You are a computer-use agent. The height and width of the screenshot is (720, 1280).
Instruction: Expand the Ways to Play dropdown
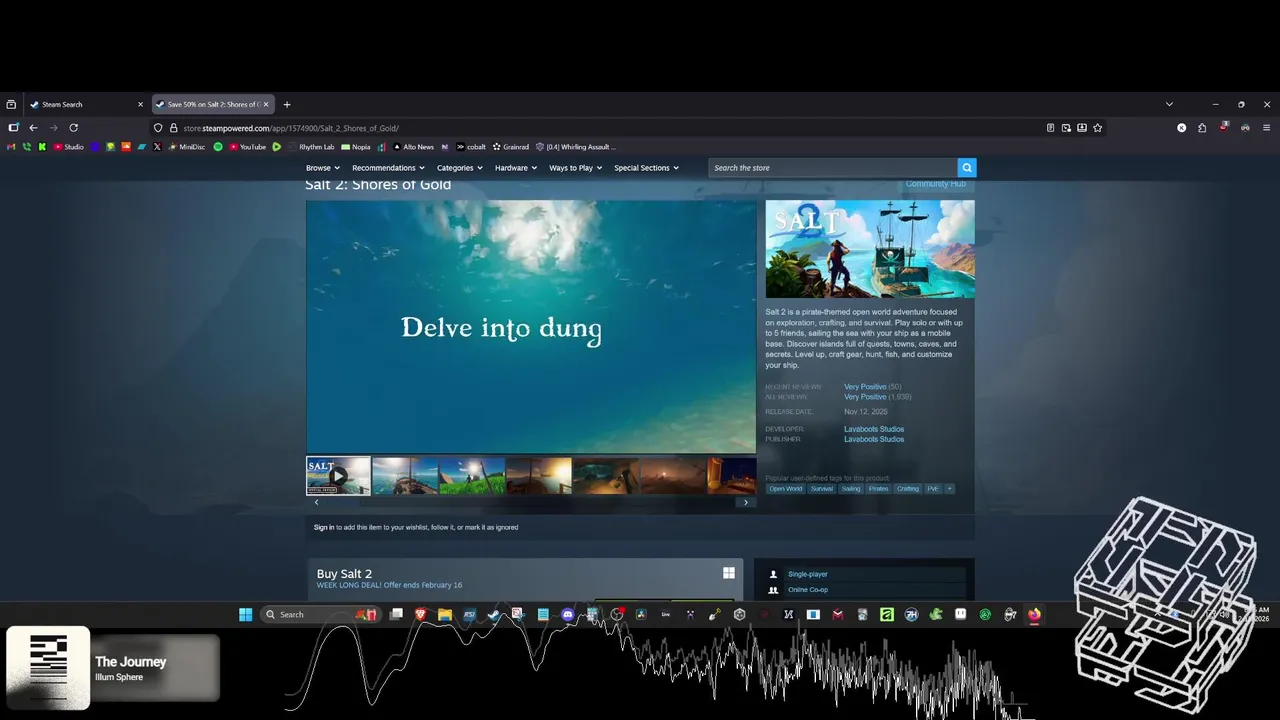pyautogui.click(x=576, y=168)
